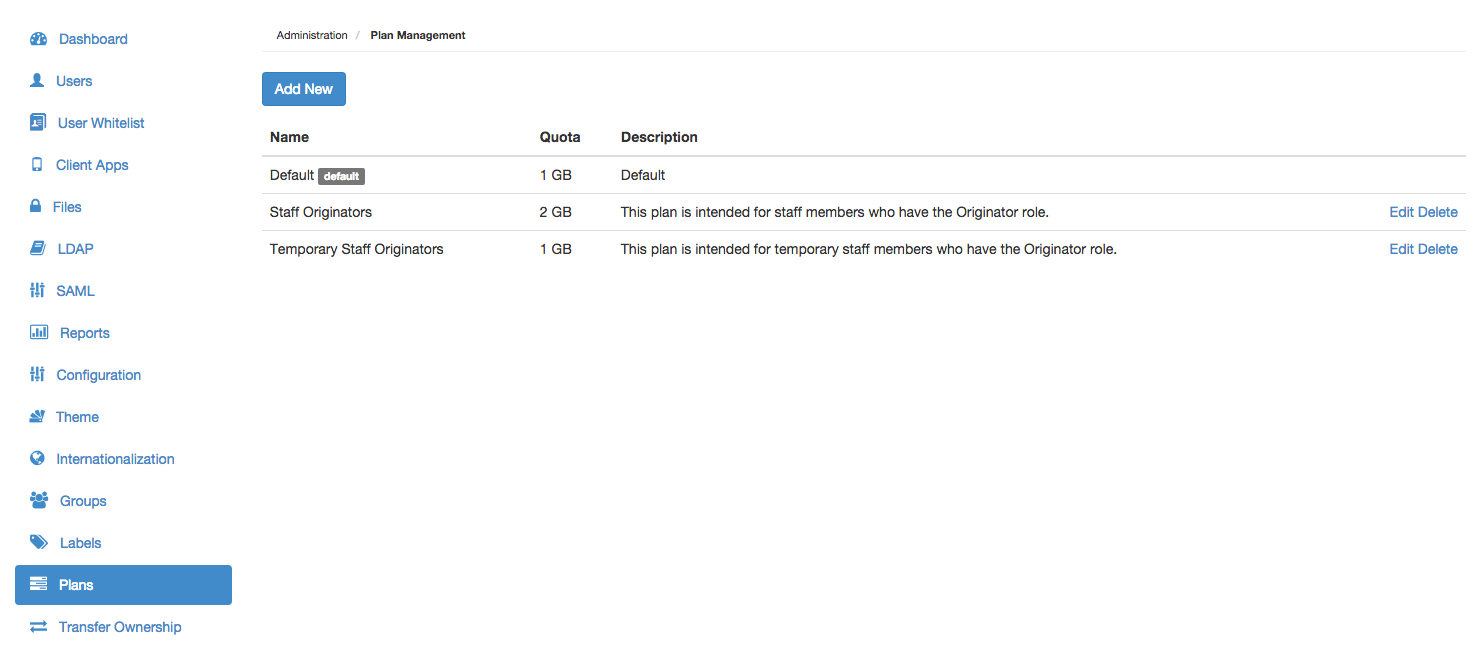Go to the Theme section
Image resolution: width=1481 pixels, height=660 pixels.
click(77, 417)
